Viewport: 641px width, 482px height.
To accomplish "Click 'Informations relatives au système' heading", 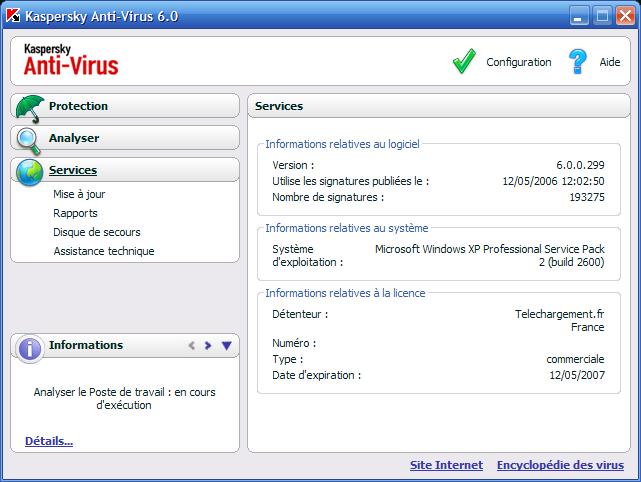I will pyautogui.click(x=347, y=228).
